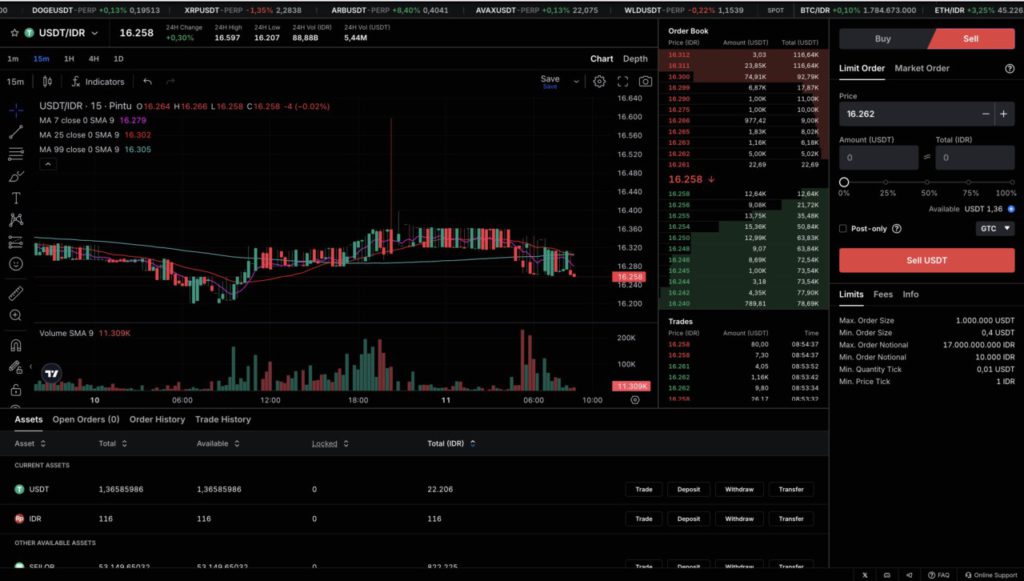
Task: Select the trend line drawing tool
Action: point(16,132)
